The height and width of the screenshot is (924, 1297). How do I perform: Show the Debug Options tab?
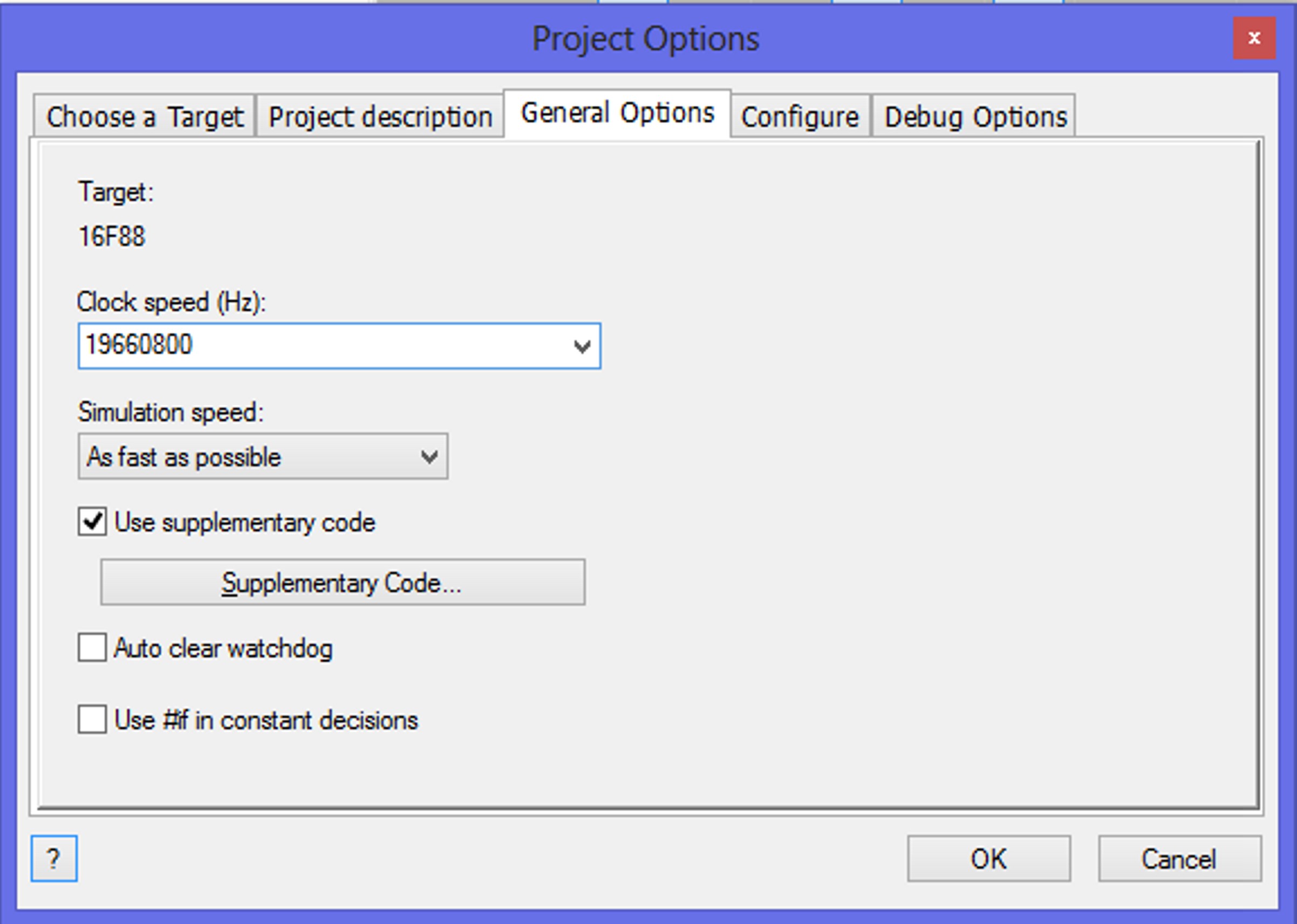(x=975, y=117)
